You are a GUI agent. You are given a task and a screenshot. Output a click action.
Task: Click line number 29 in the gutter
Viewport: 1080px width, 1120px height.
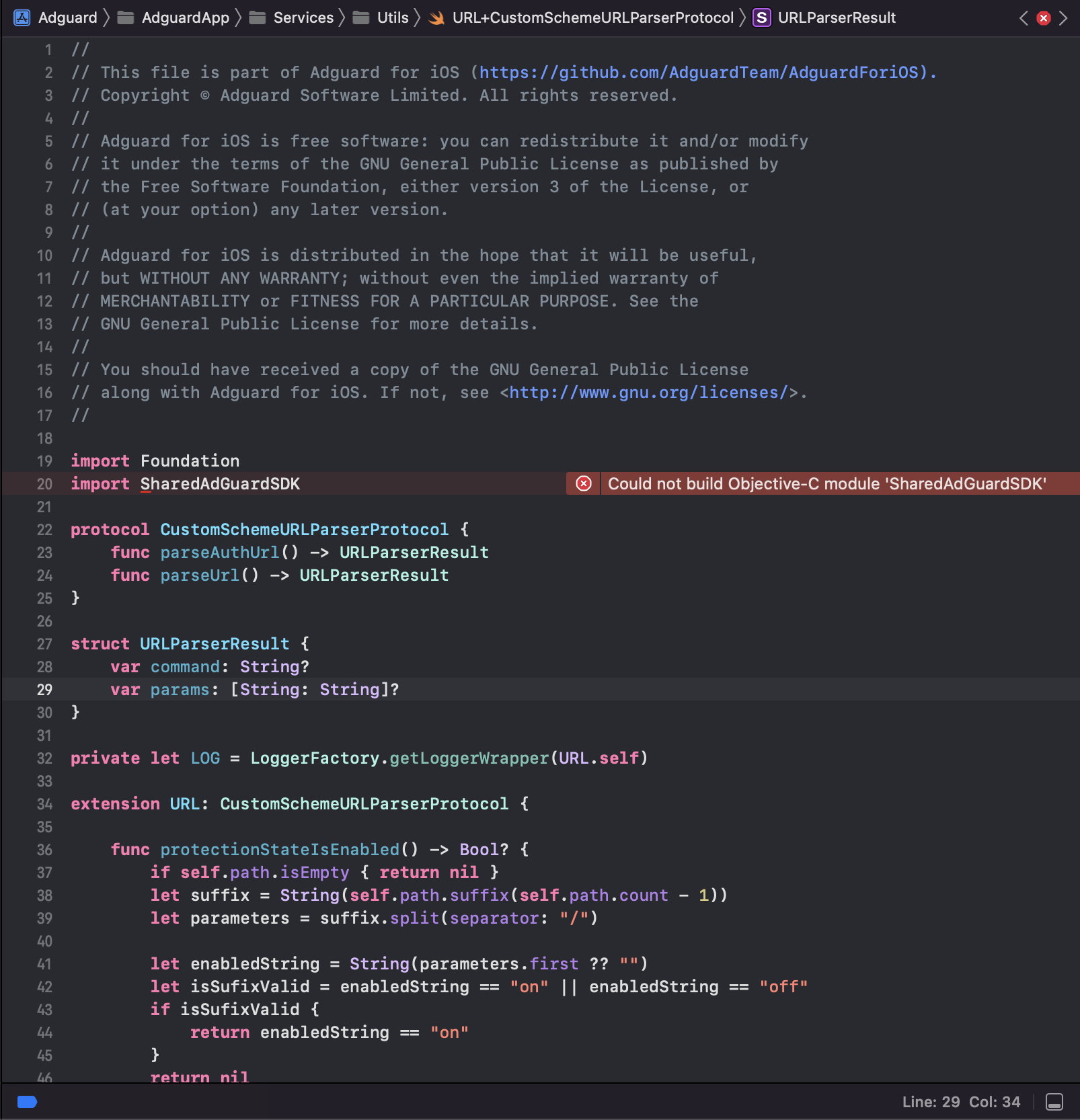(x=44, y=690)
